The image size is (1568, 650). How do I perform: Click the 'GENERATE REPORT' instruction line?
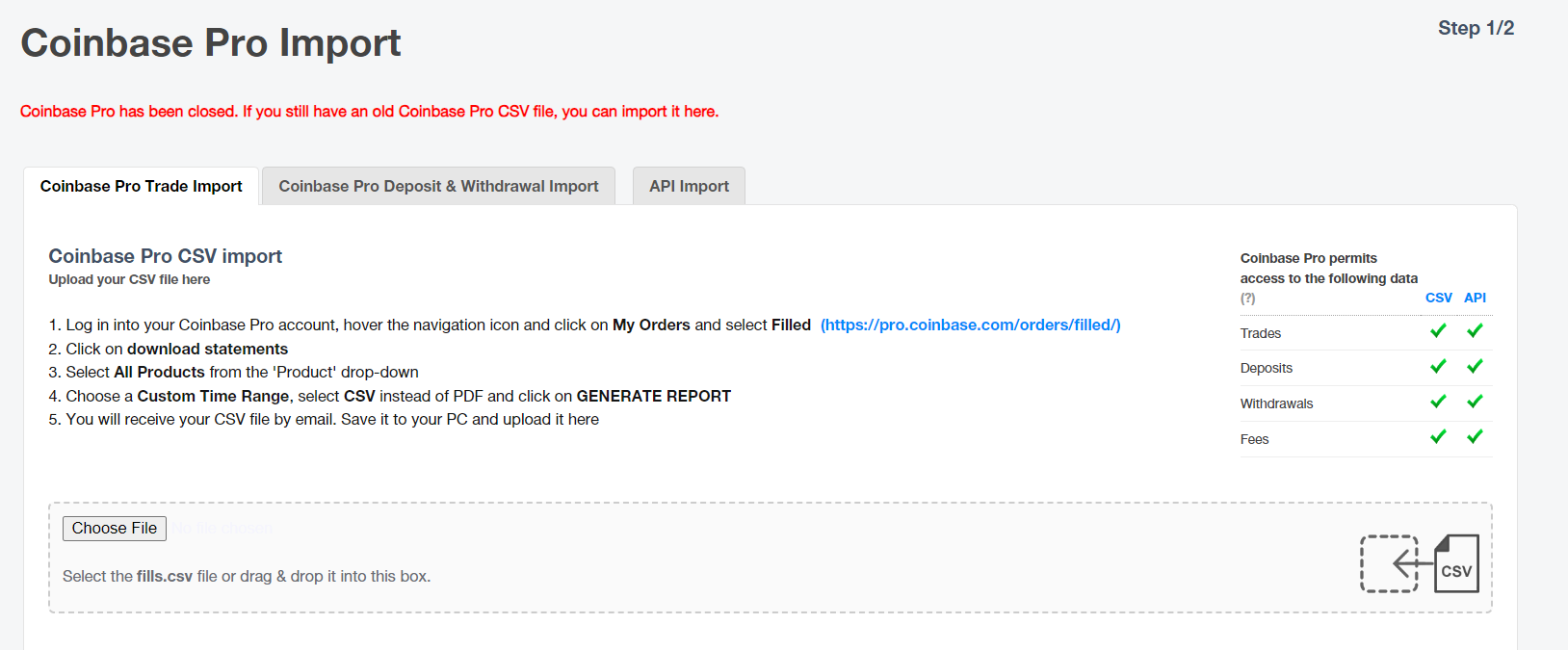[x=390, y=396]
